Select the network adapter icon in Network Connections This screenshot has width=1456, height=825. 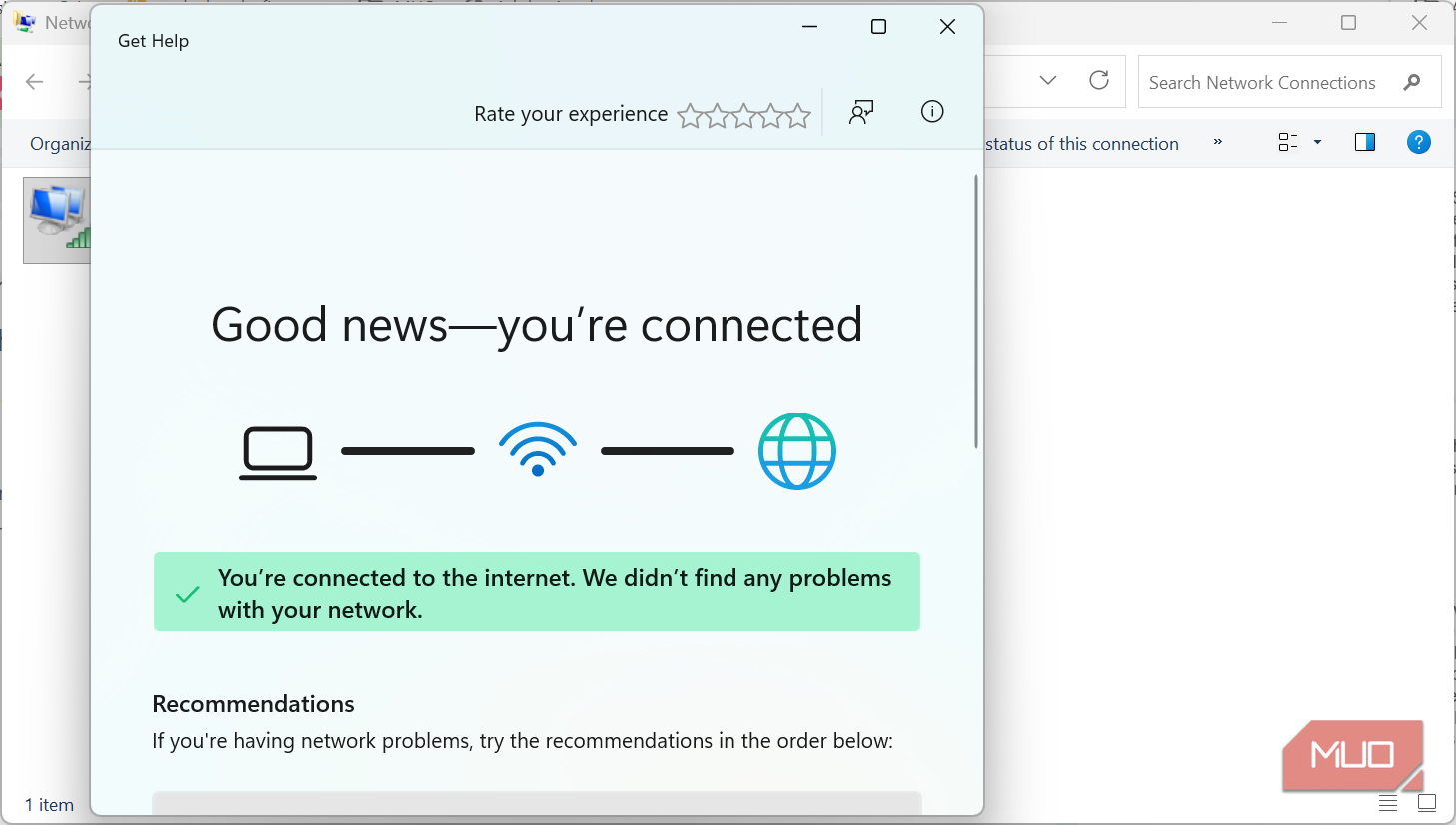(x=58, y=220)
